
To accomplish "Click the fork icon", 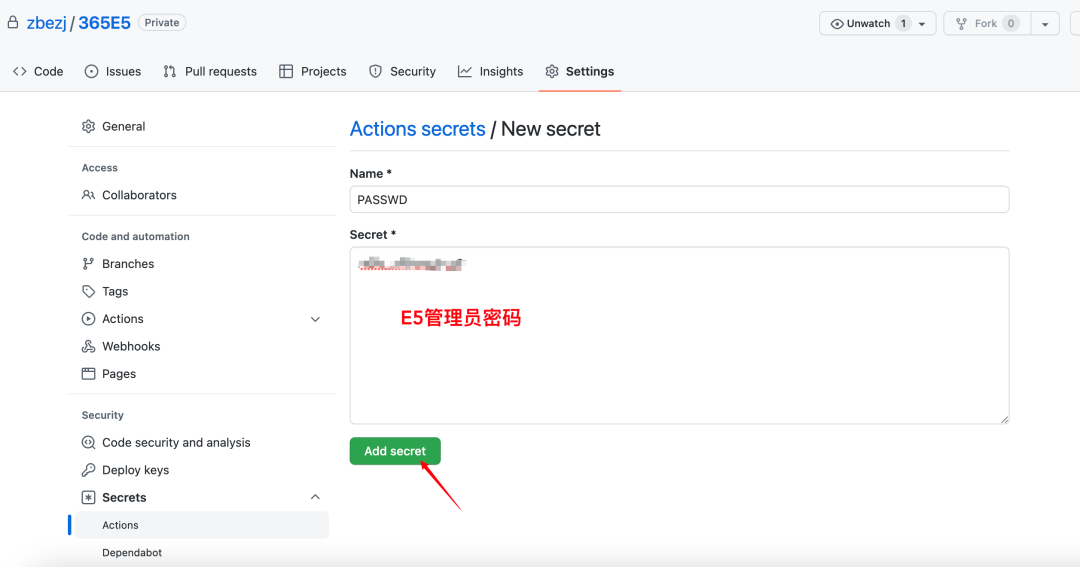I will pos(962,23).
